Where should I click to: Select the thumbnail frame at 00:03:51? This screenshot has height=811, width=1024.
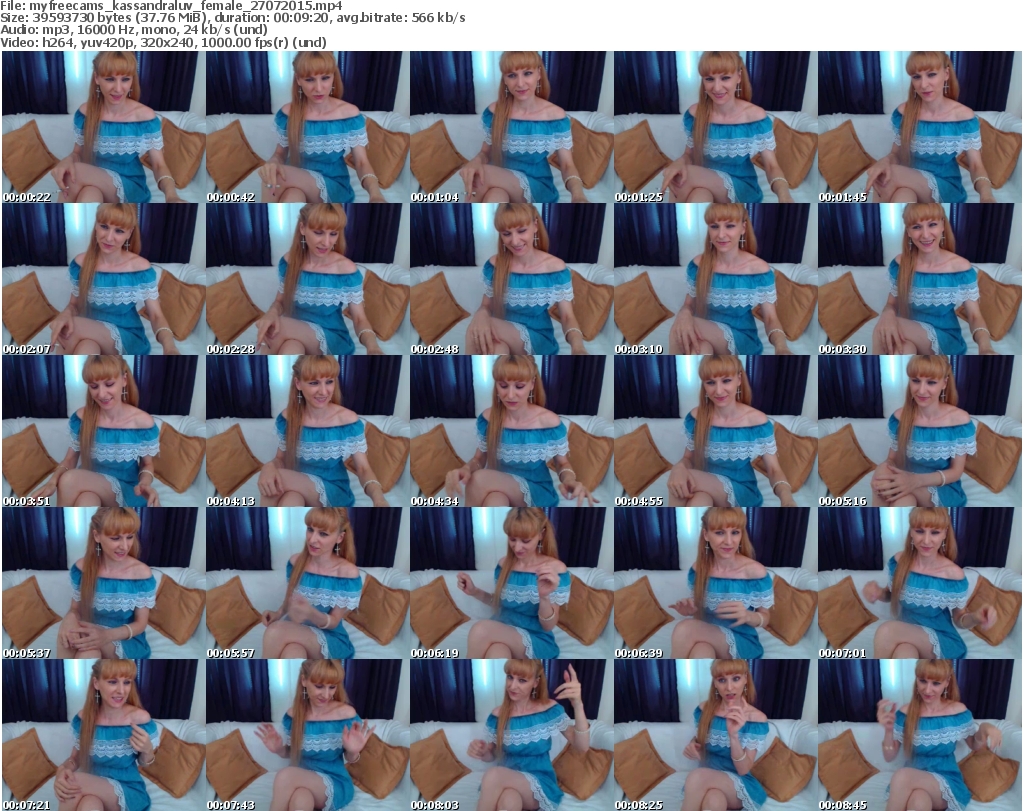point(103,431)
